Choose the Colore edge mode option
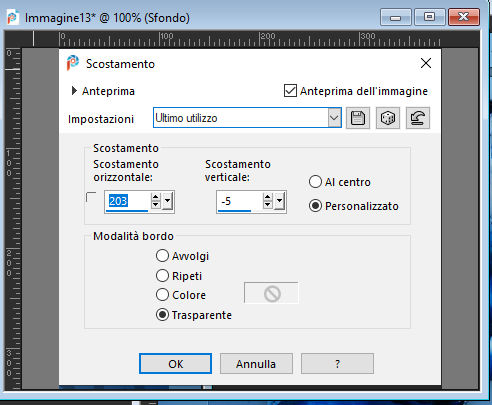 (162, 295)
